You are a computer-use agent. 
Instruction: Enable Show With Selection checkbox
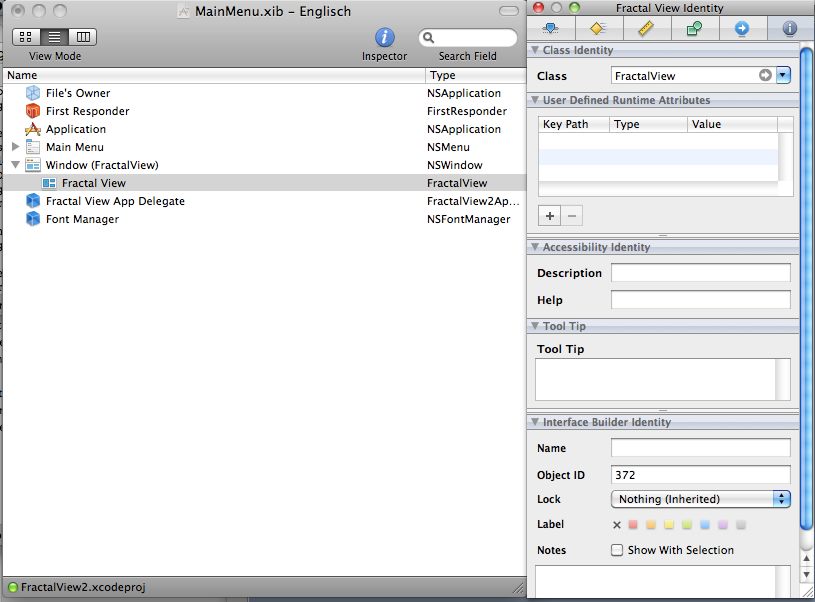pyautogui.click(x=617, y=550)
